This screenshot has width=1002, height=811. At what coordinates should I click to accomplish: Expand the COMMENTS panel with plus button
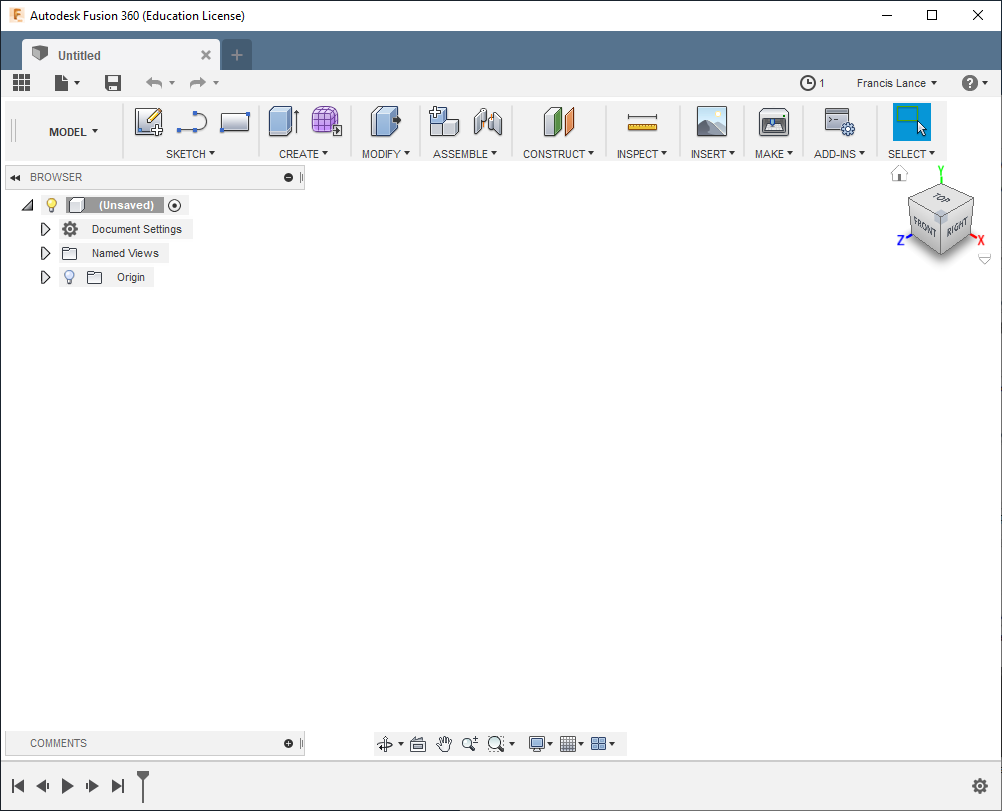pyautogui.click(x=288, y=743)
